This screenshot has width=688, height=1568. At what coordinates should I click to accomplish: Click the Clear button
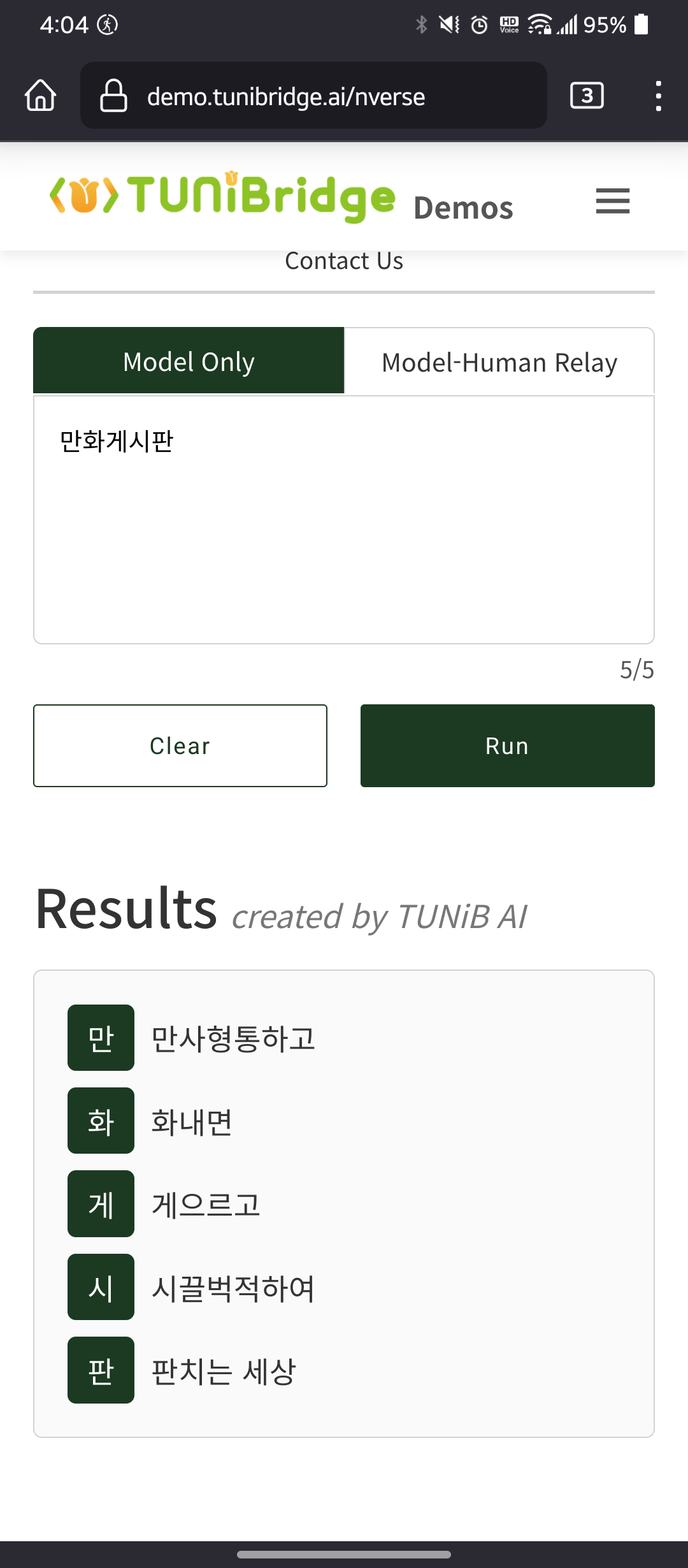coord(180,746)
